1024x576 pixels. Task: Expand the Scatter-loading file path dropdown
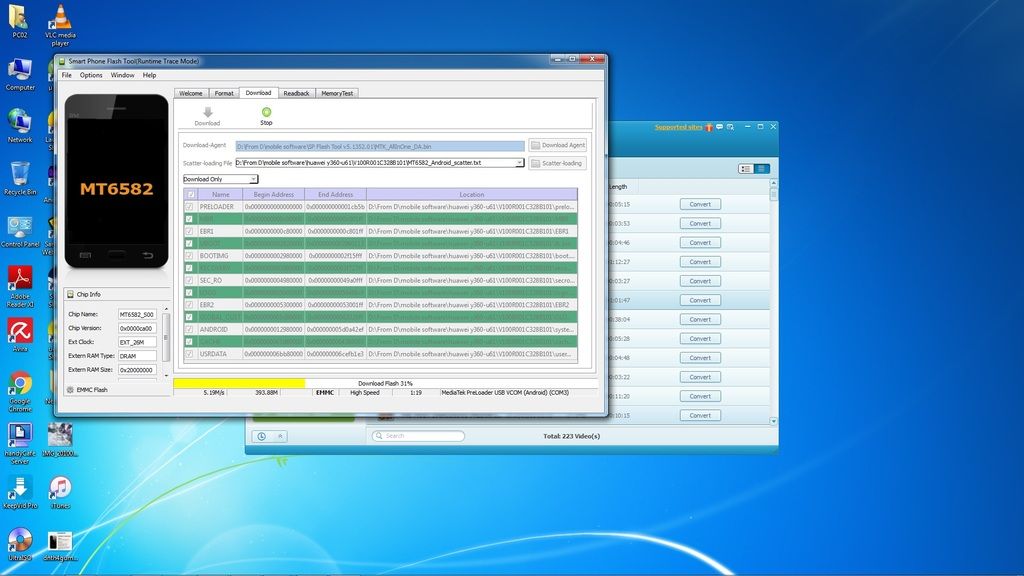point(520,163)
